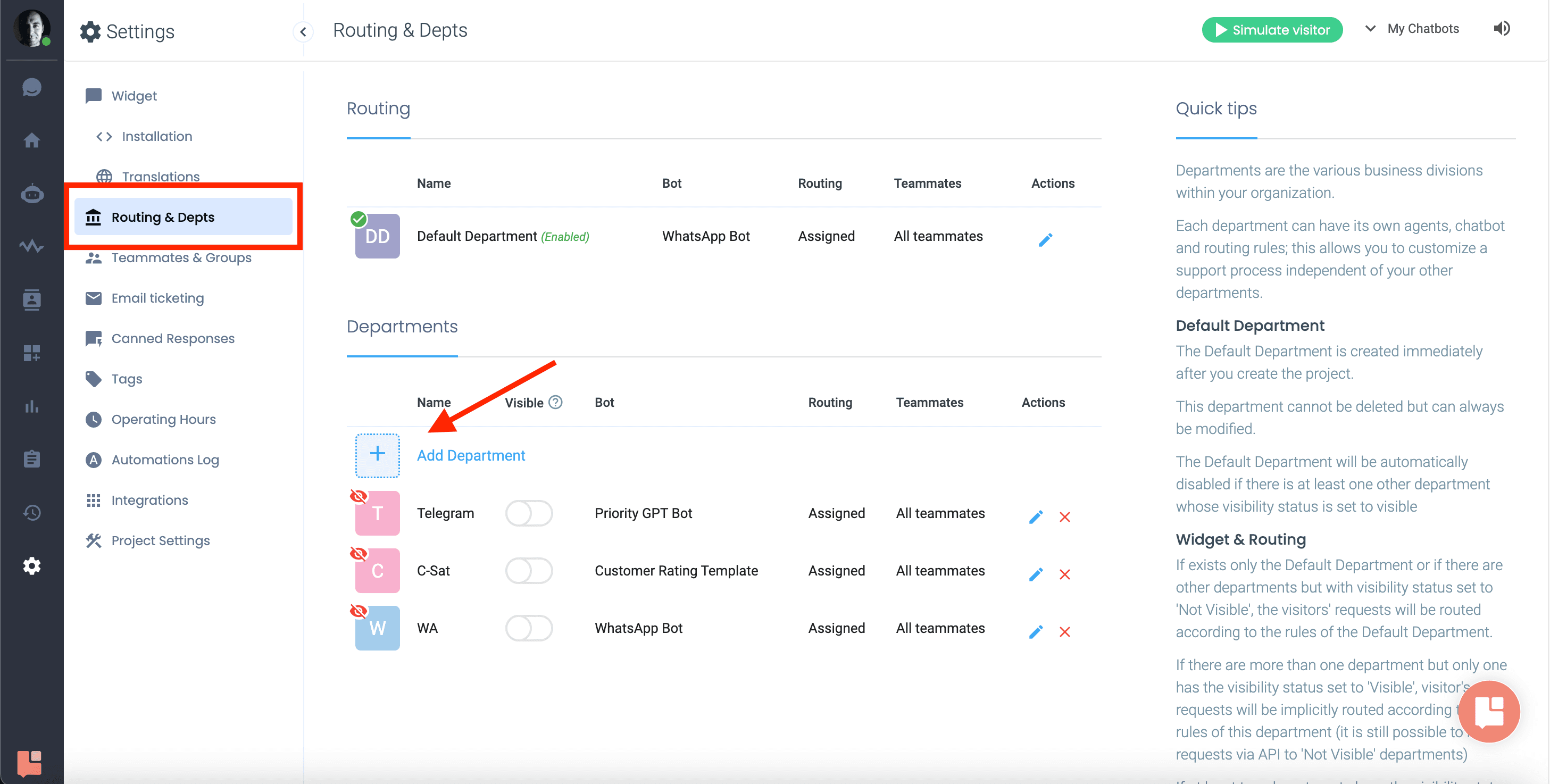
Task: Click the Simulate visitor button
Action: pos(1272,29)
